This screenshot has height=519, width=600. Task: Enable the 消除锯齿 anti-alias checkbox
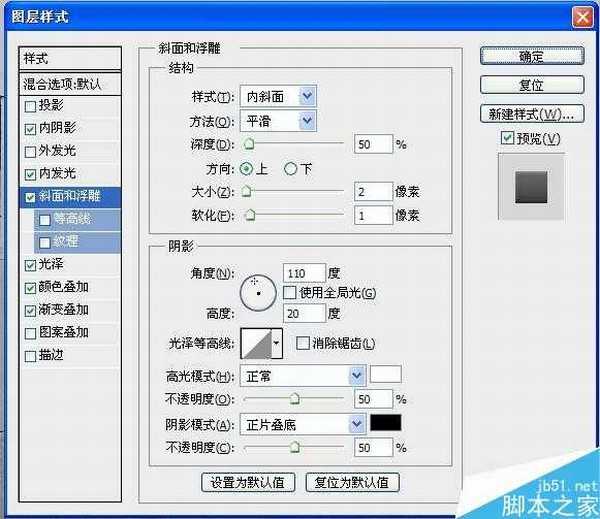click(302, 344)
